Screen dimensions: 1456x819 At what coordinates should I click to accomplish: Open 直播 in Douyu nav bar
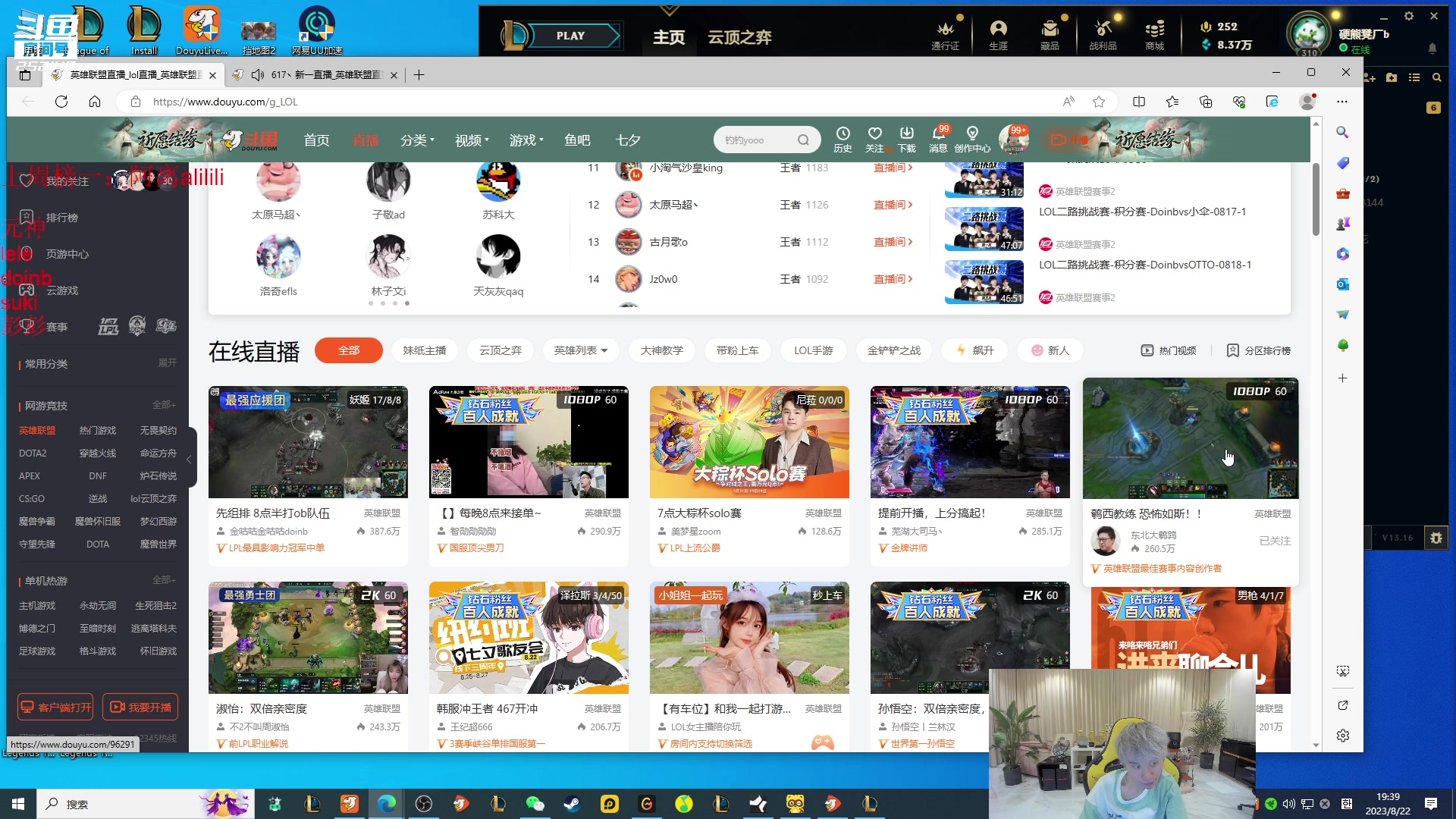365,140
